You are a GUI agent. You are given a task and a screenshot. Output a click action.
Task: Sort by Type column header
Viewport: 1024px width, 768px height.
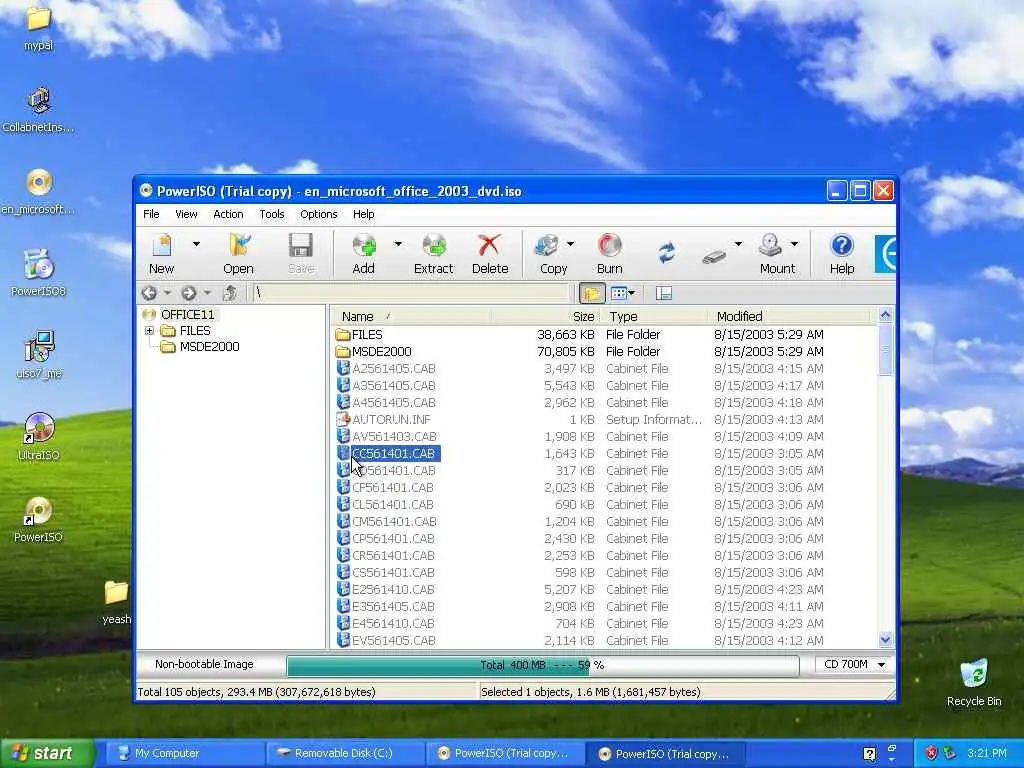[653, 317]
